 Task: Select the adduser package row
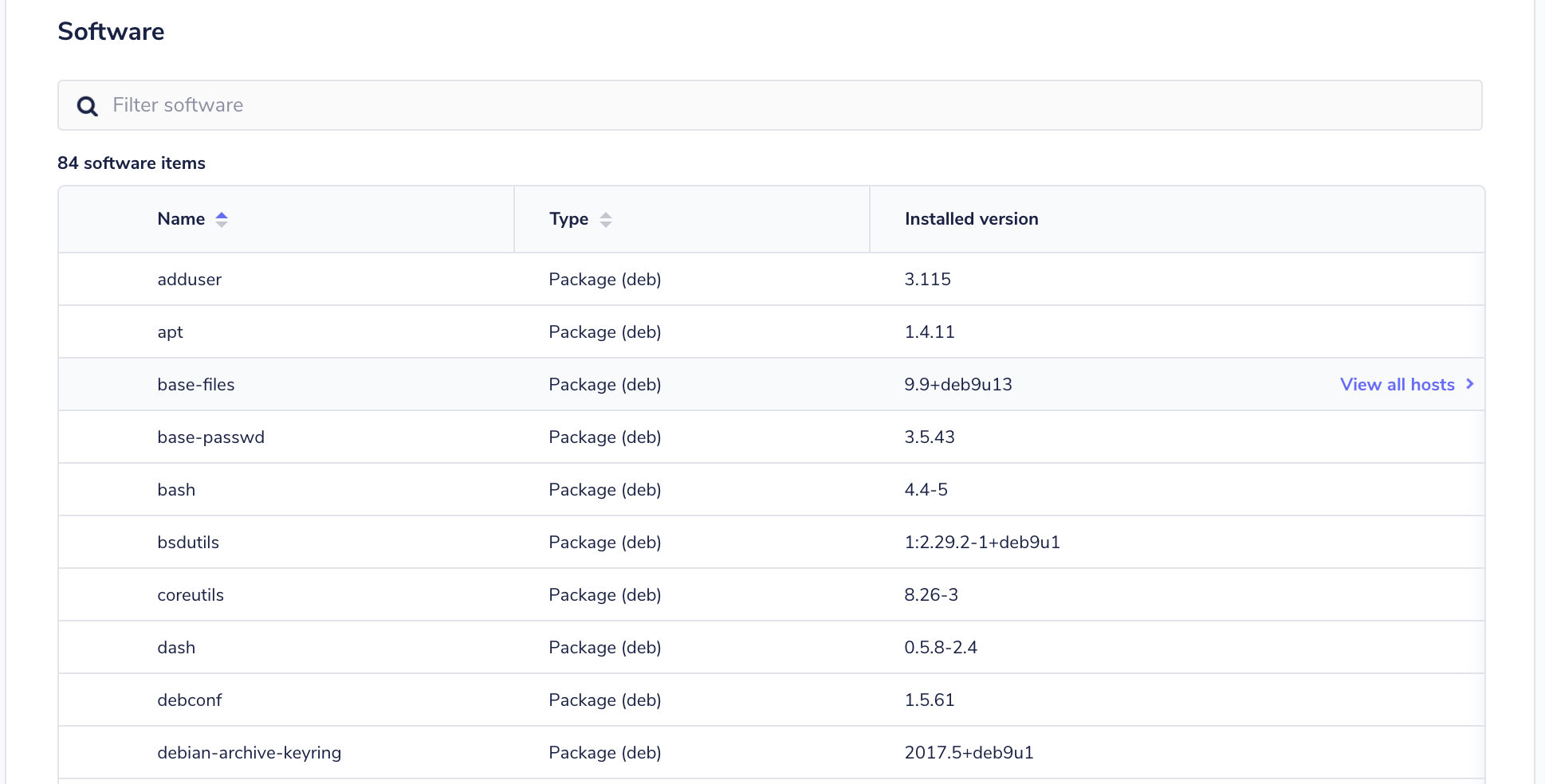pyautogui.click(x=189, y=279)
